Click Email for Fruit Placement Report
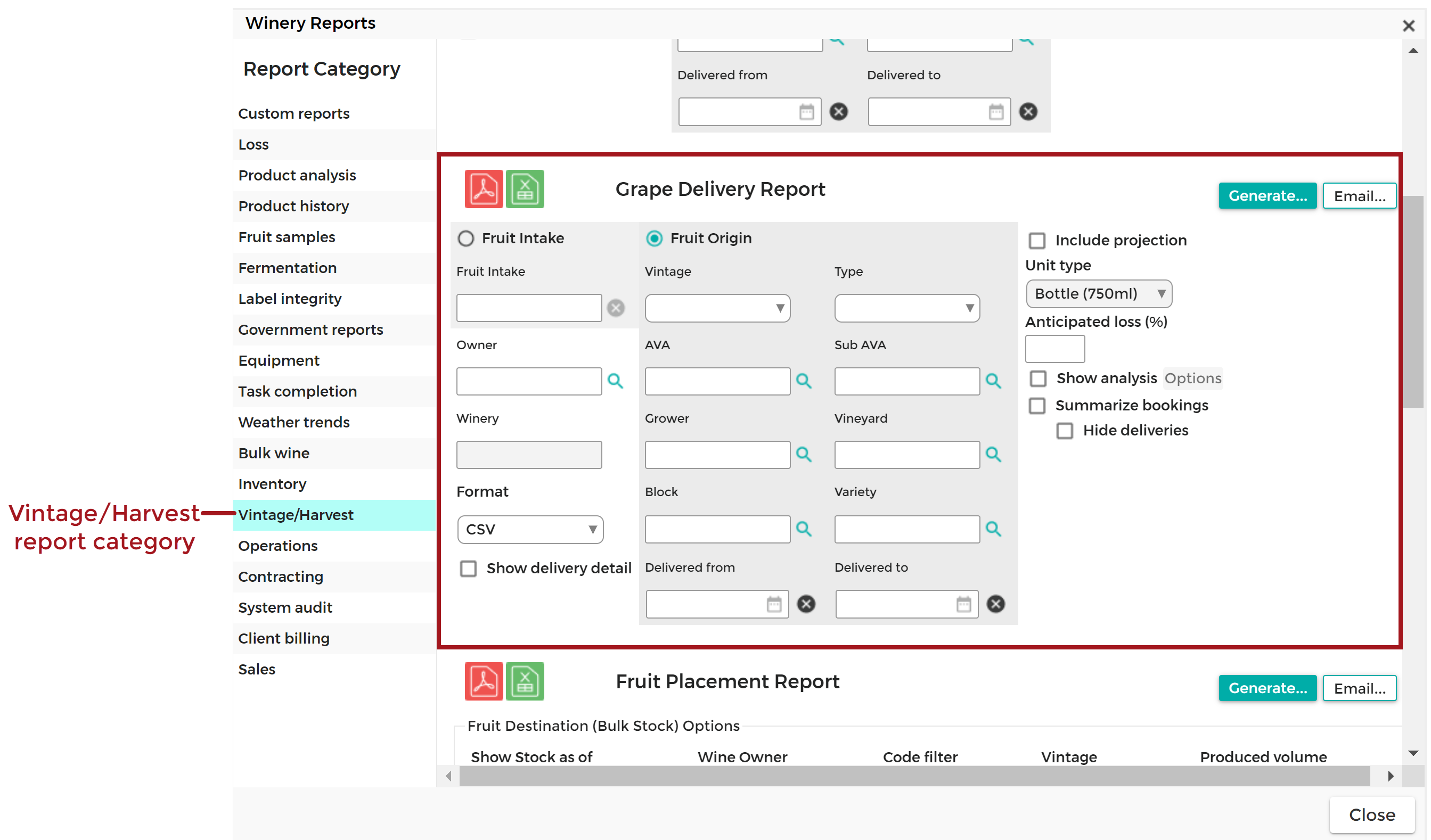Viewport: 1431px width, 840px height. pos(1360,688)
